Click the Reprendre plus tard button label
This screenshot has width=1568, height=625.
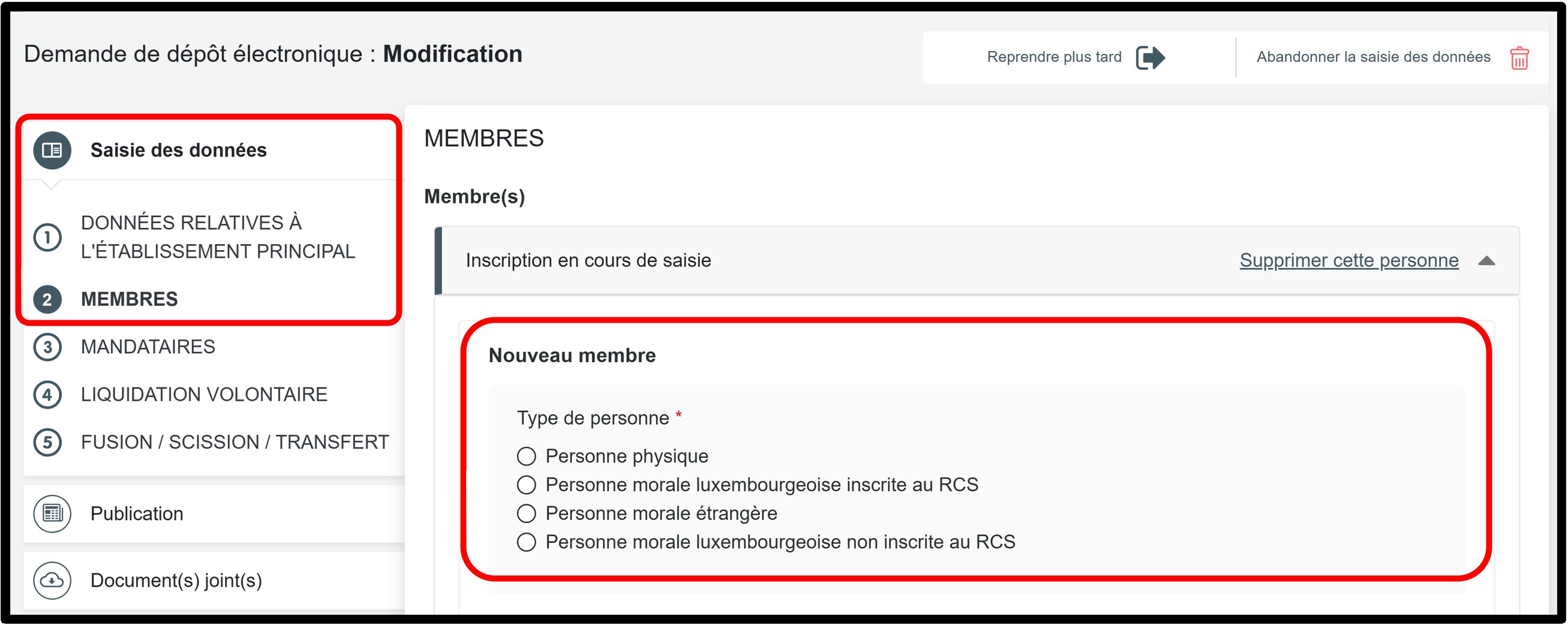coord(1054,57)
